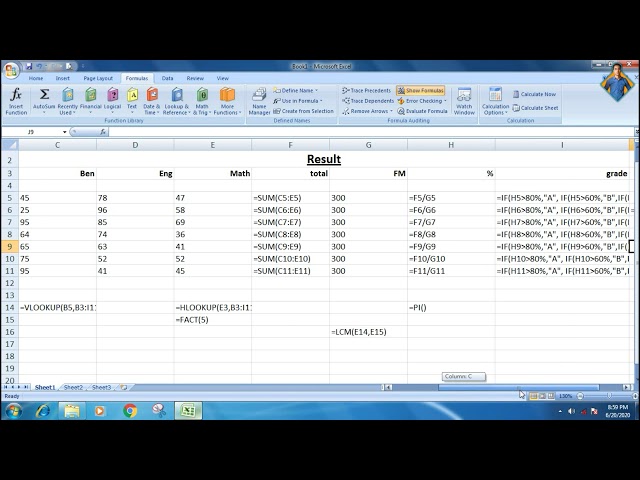Open the Error Checking dropdown arrow
Screen dimensions: 640x480
pos(445,101)
